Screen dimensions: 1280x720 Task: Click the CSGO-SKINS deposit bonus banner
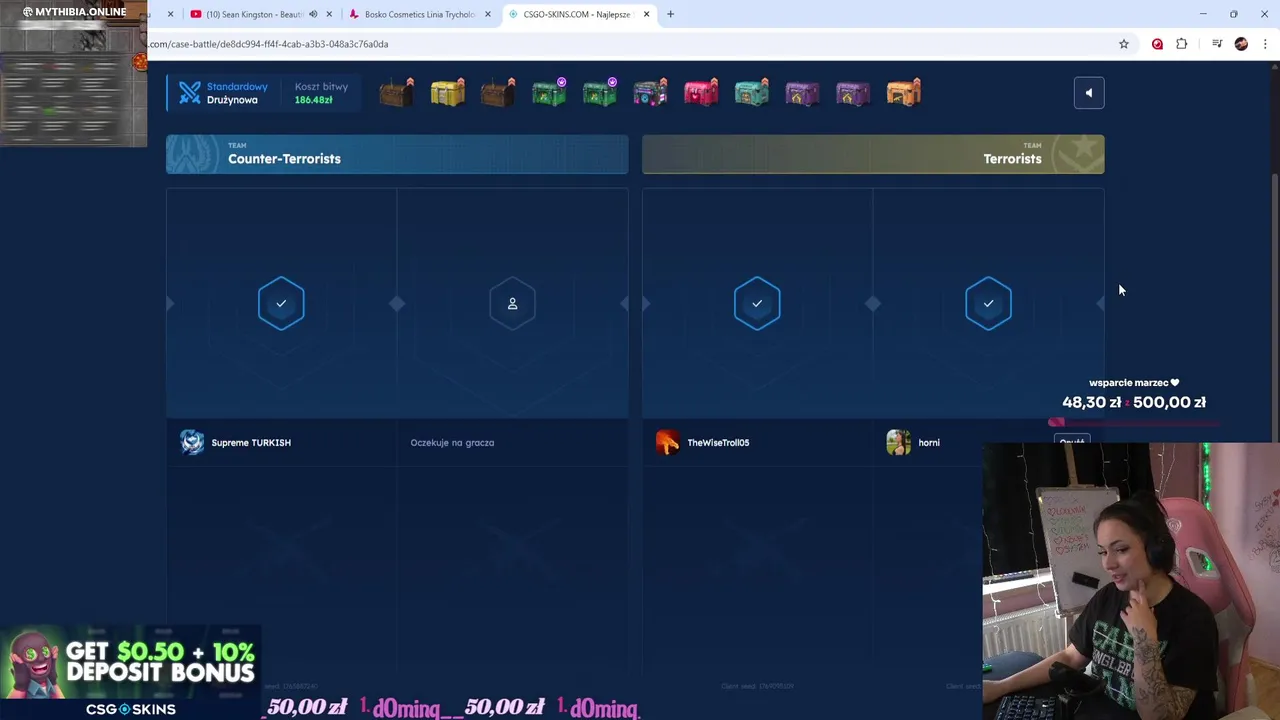130,673
